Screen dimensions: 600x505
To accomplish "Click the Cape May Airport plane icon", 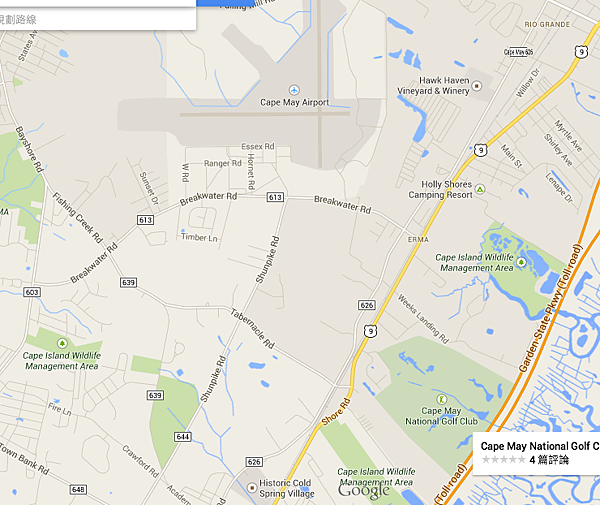I will 294,90.
